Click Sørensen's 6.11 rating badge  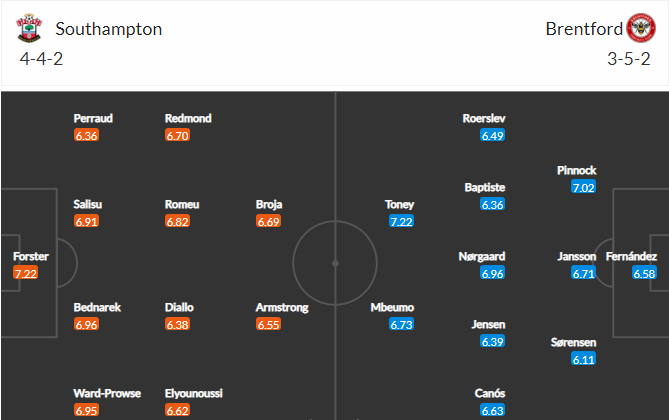tap(583, 359)
